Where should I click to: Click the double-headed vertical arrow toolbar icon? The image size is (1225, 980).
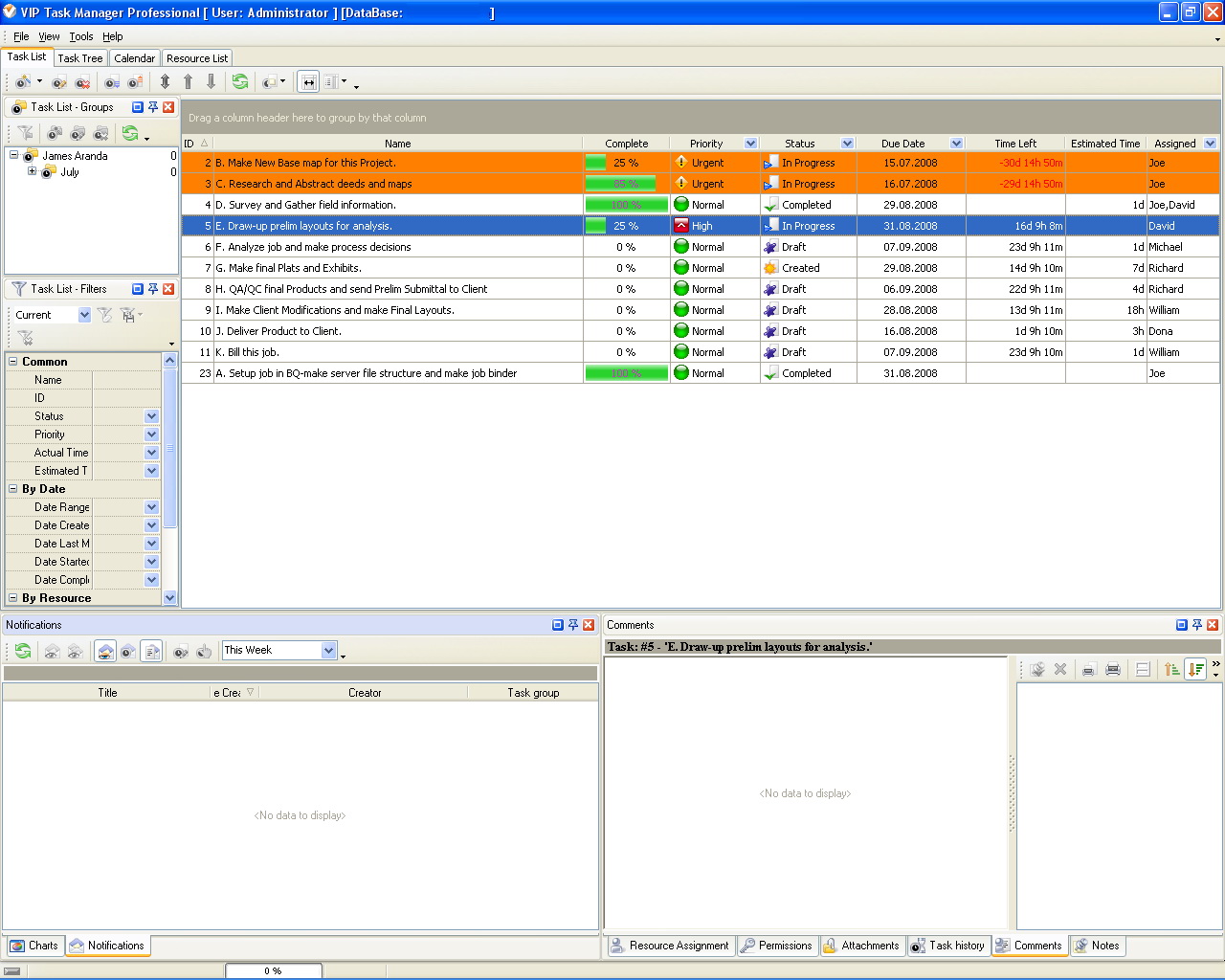[165, 82]
